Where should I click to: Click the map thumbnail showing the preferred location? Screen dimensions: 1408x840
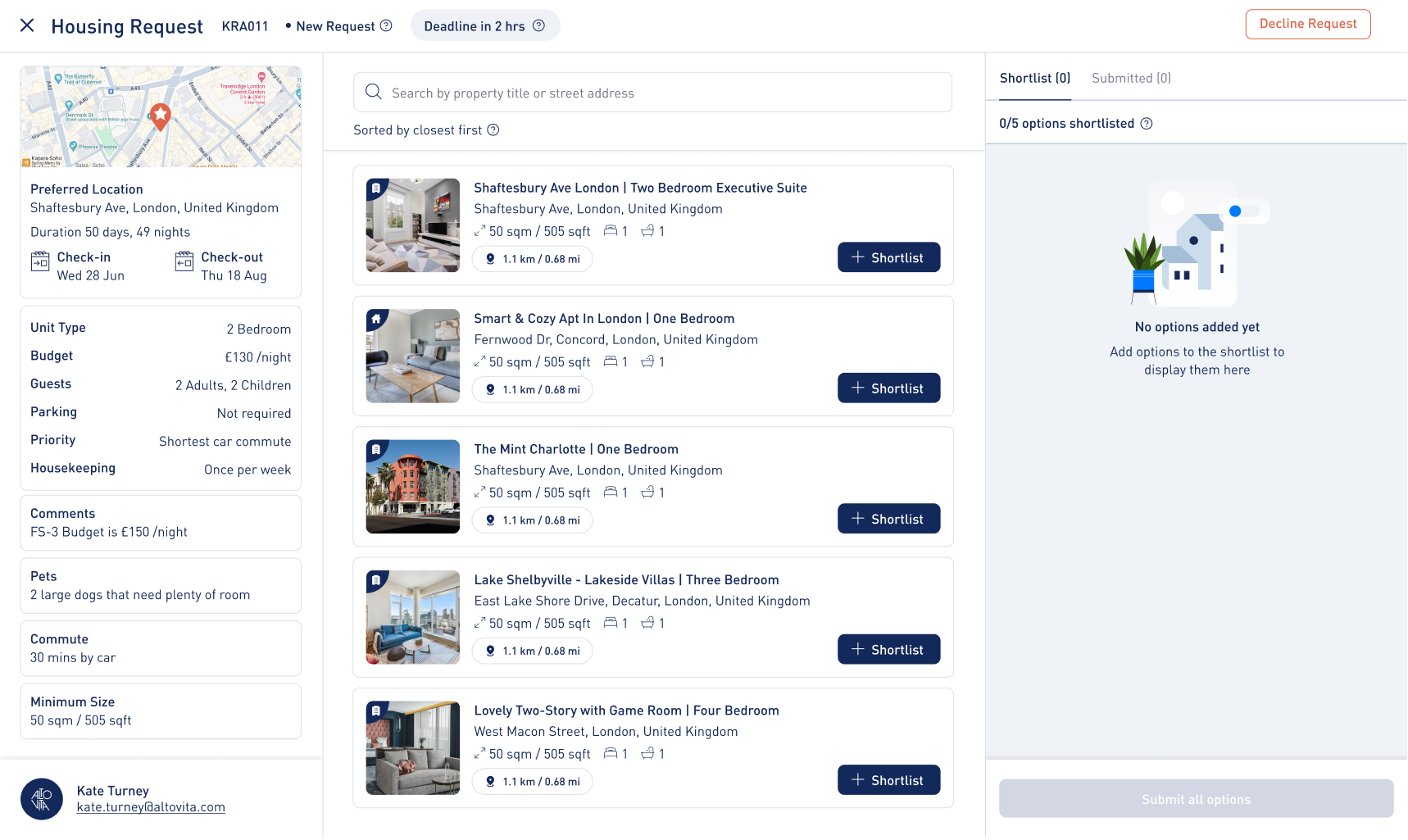tap(160, 116)
